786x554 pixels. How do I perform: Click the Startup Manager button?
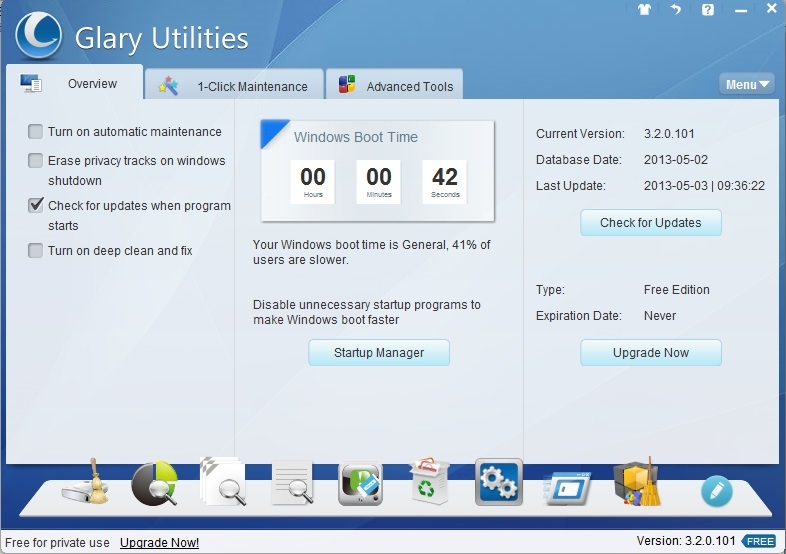pyautogui.click(x=378, y=353)
